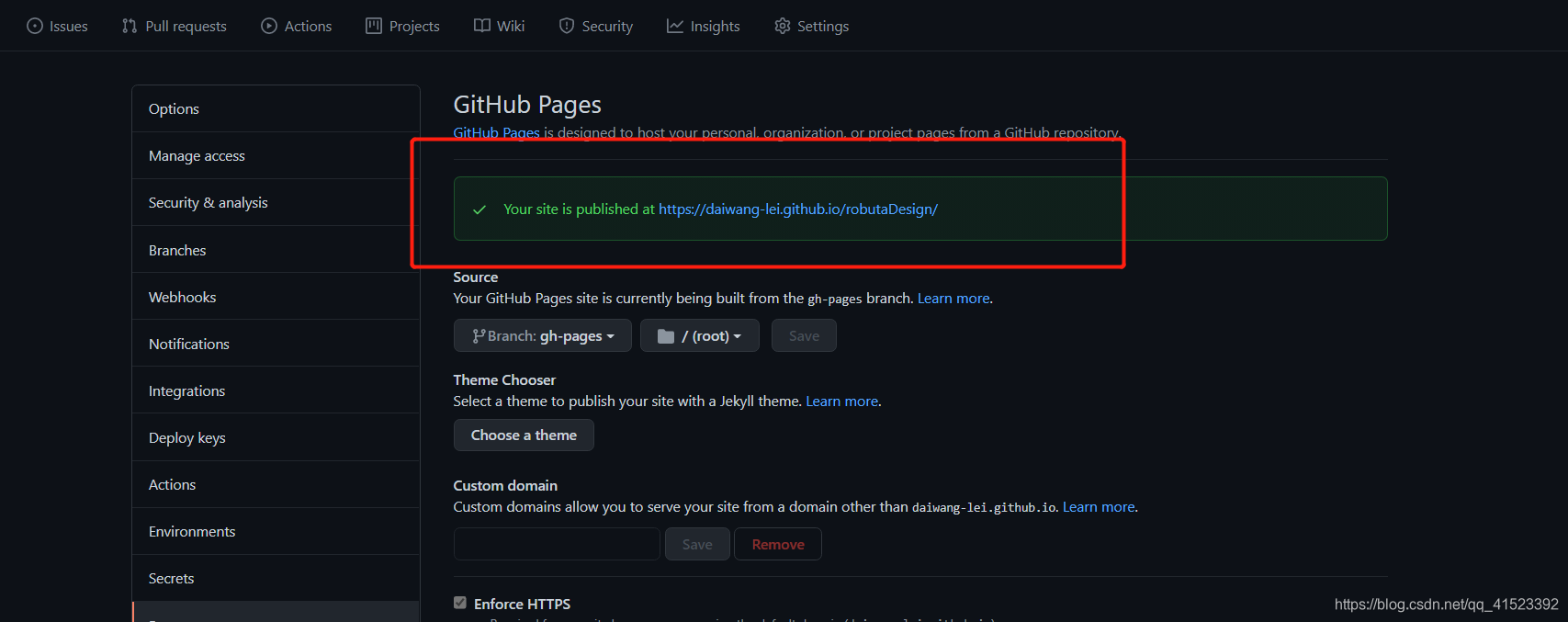Click Learn more about Jekyll themes
Image resolution: width=1568 pixels, height=622 pixels.
point(841,401)
